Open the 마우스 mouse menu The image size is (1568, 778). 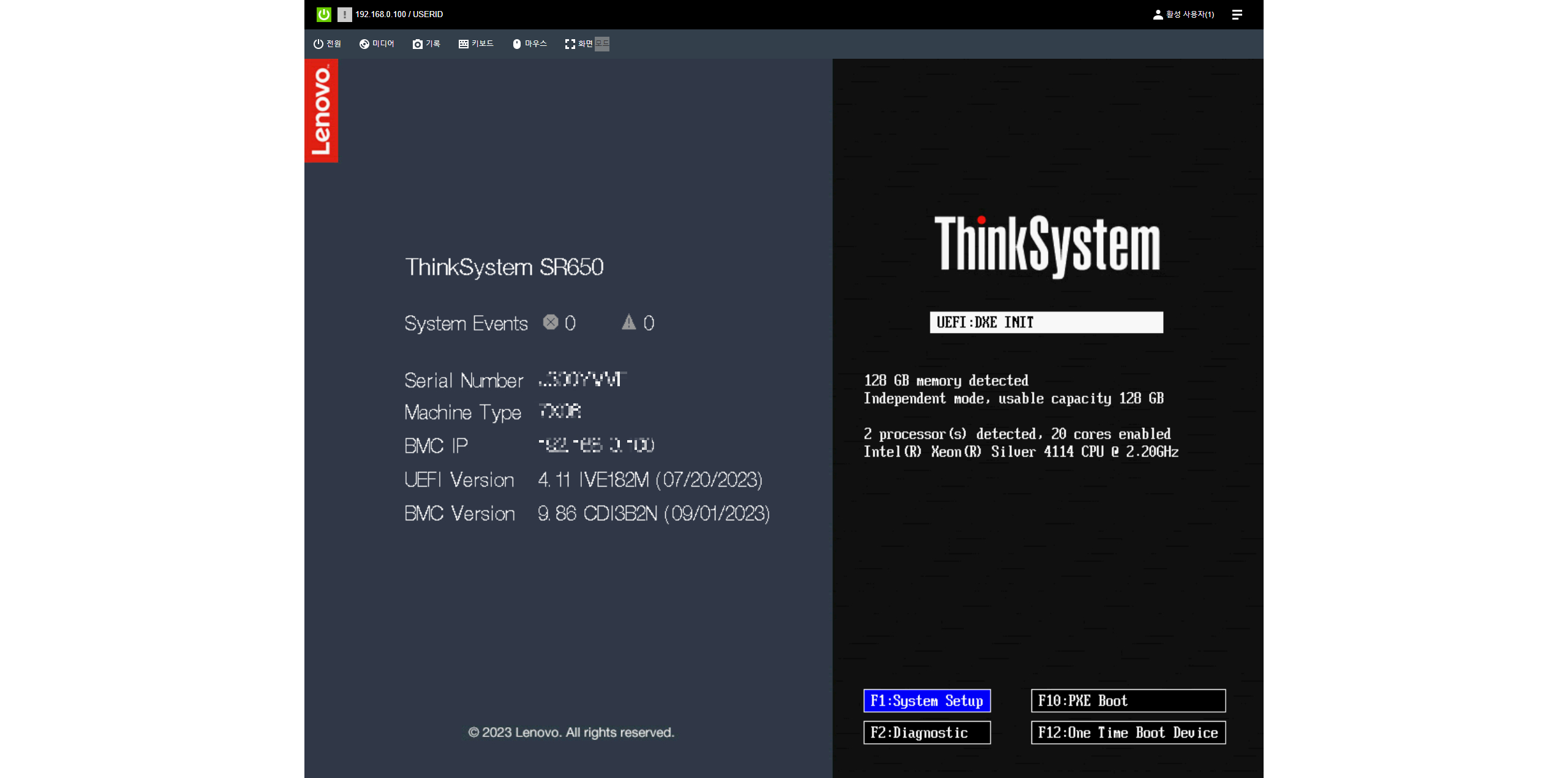pyautogui.click(x=529, y=43)
